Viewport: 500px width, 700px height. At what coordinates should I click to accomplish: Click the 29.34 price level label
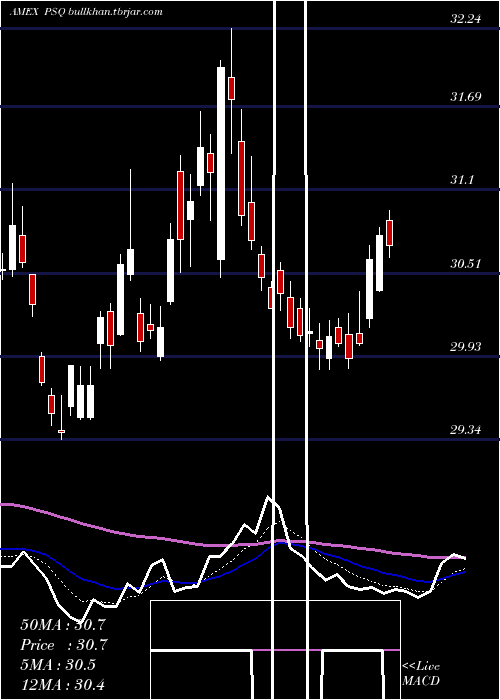466,430
